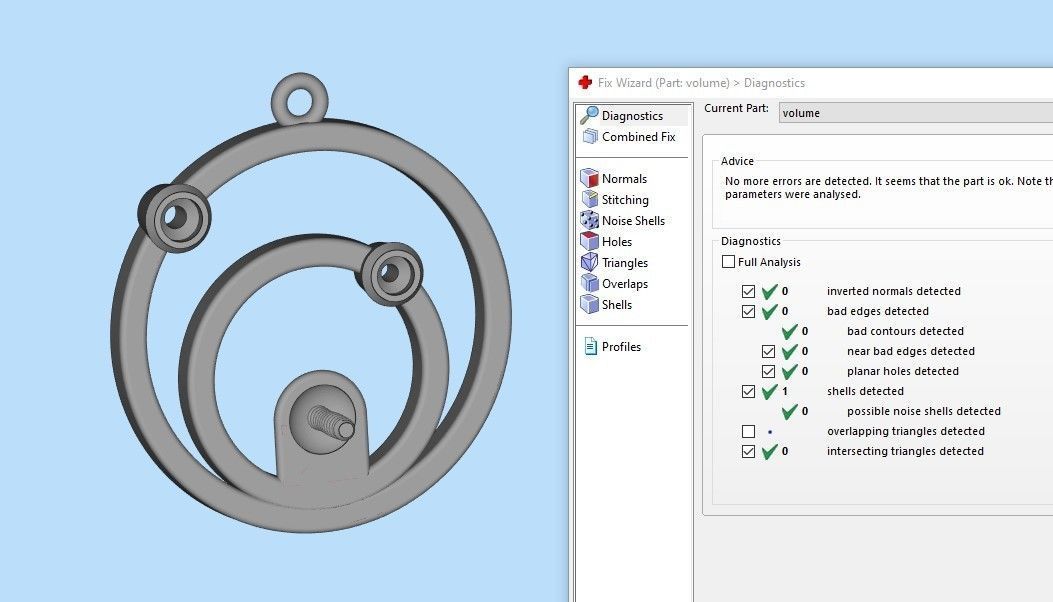Toggle the near bad edges detected checkbox
Viewport: 1053px width, 602px height.
(x=768, y=351)
